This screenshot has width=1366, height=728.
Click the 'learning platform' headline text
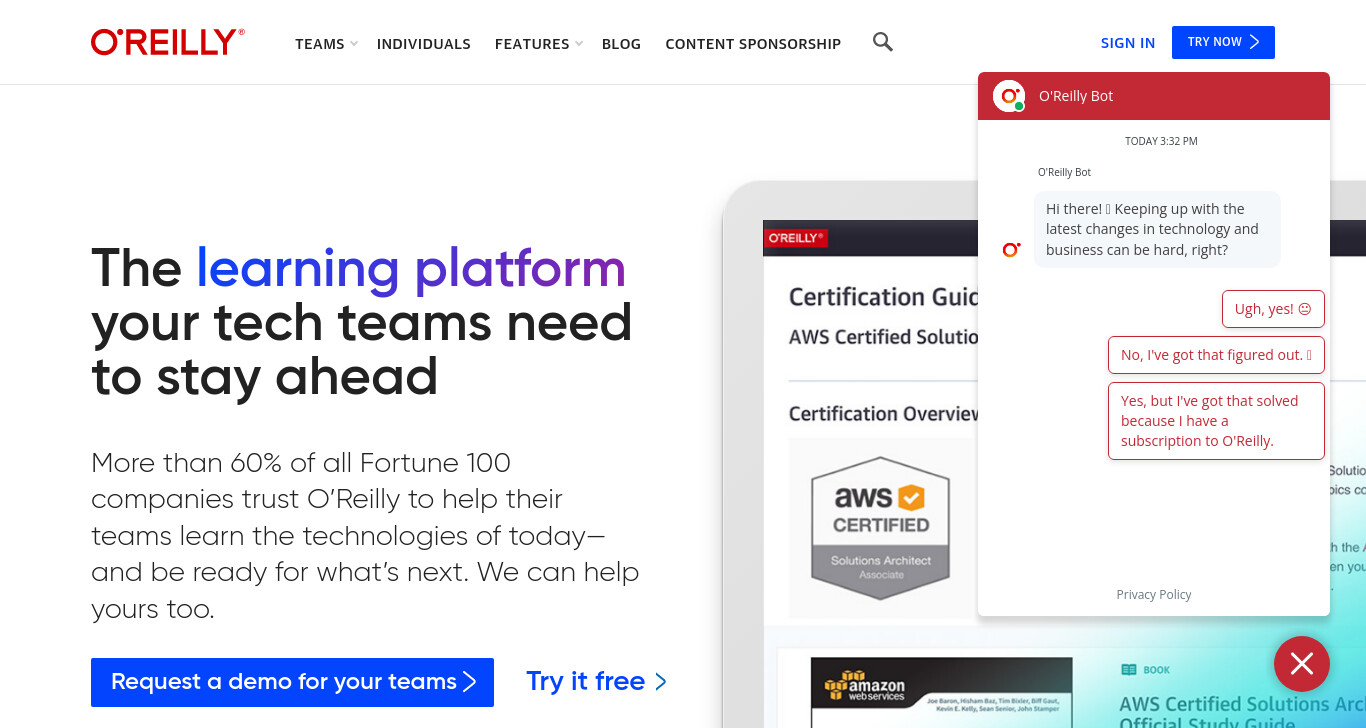click(x=411, y=268)
